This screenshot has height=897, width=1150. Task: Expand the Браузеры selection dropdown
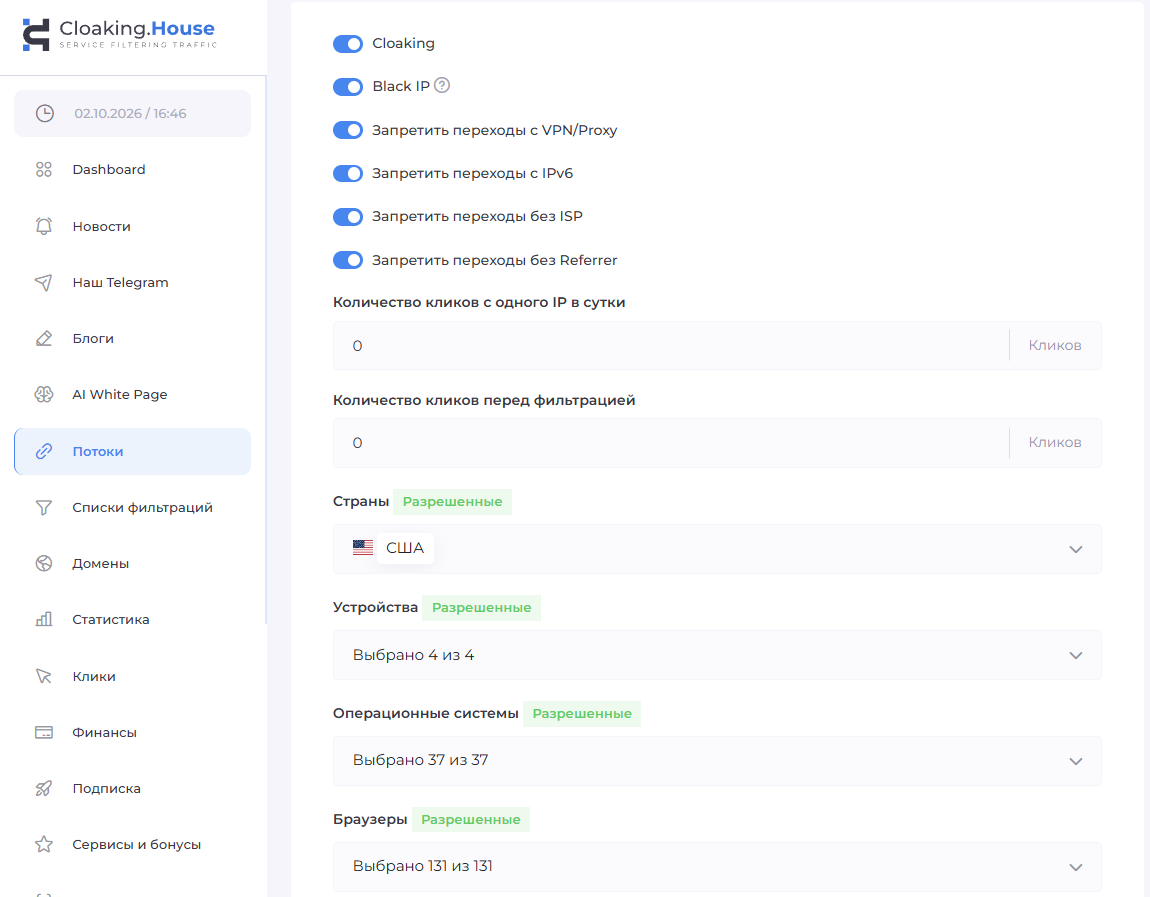(717, 866)
